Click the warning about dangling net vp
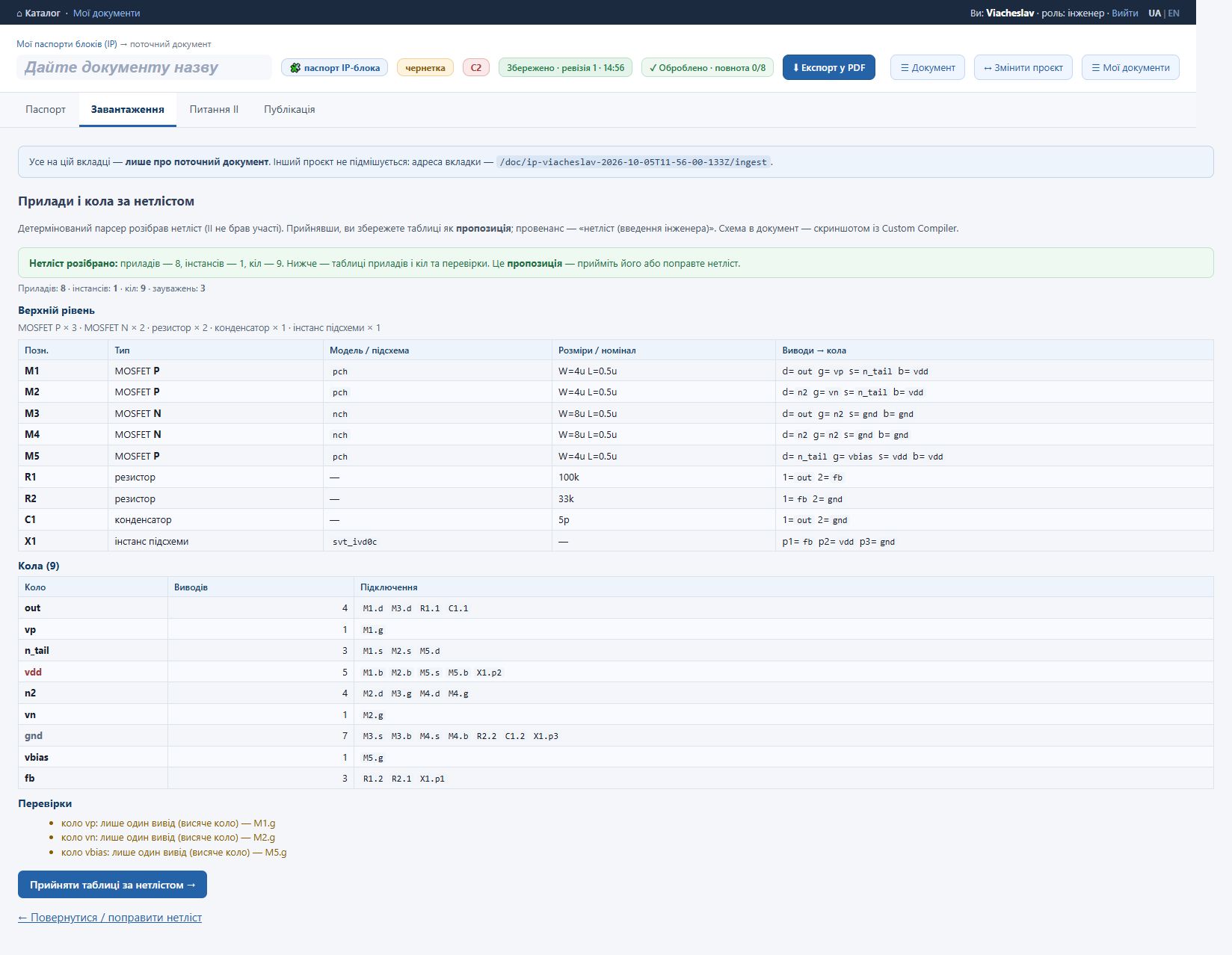The height and width of the screenshot is (955, 1232). (x=168, y=823)
